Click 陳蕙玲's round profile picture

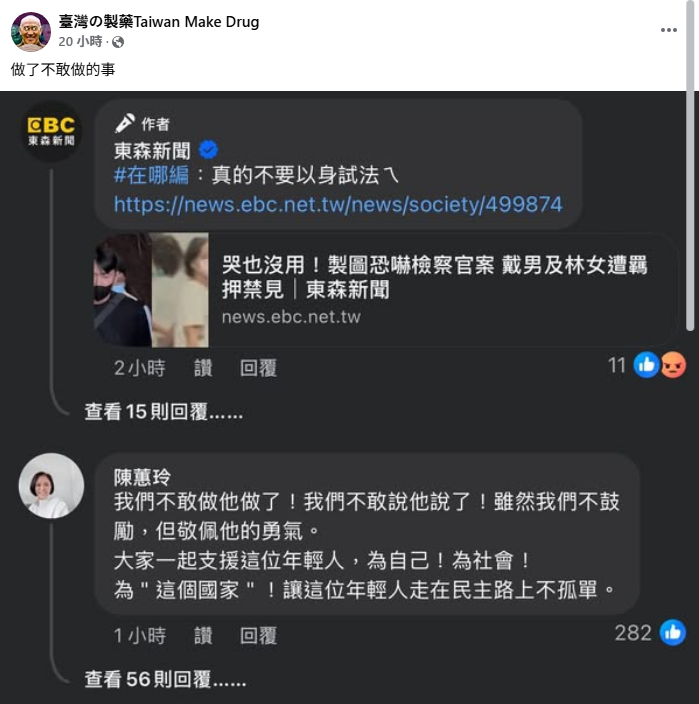(51, 486)
